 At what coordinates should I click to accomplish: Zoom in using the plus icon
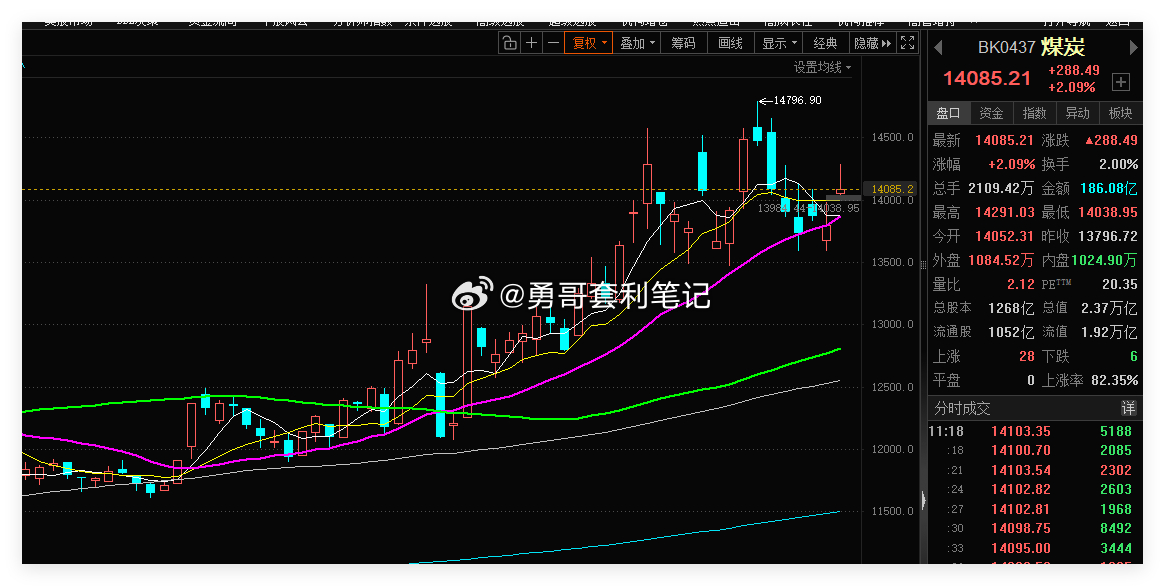(531, 42)
